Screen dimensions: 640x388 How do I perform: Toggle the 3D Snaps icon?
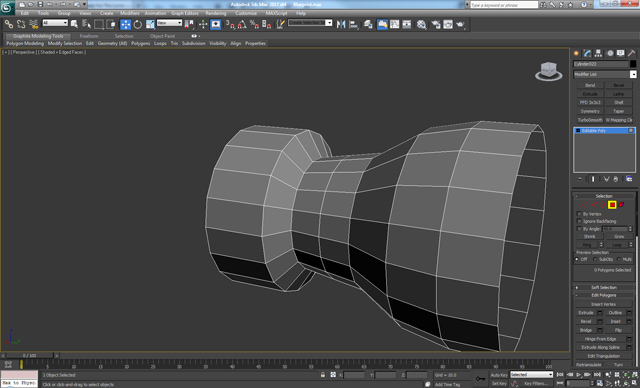[x=230, y=24]
